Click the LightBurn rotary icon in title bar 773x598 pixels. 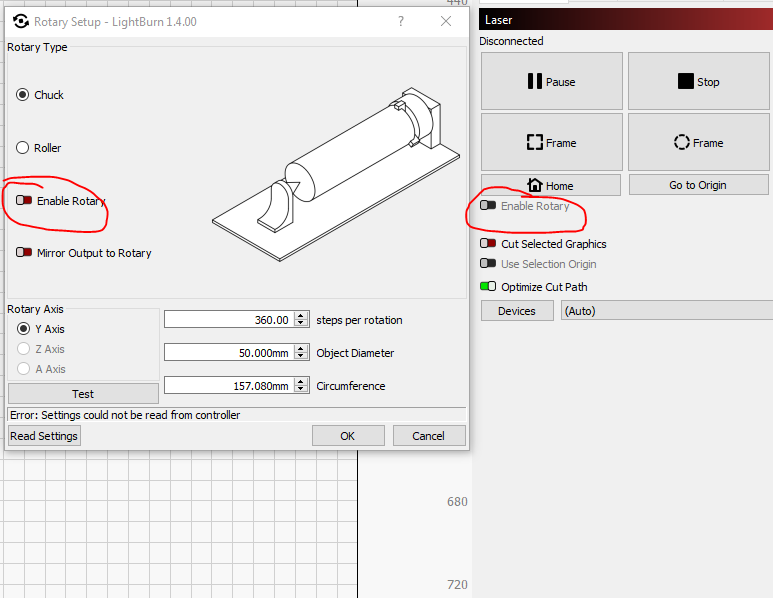point(21,21)
